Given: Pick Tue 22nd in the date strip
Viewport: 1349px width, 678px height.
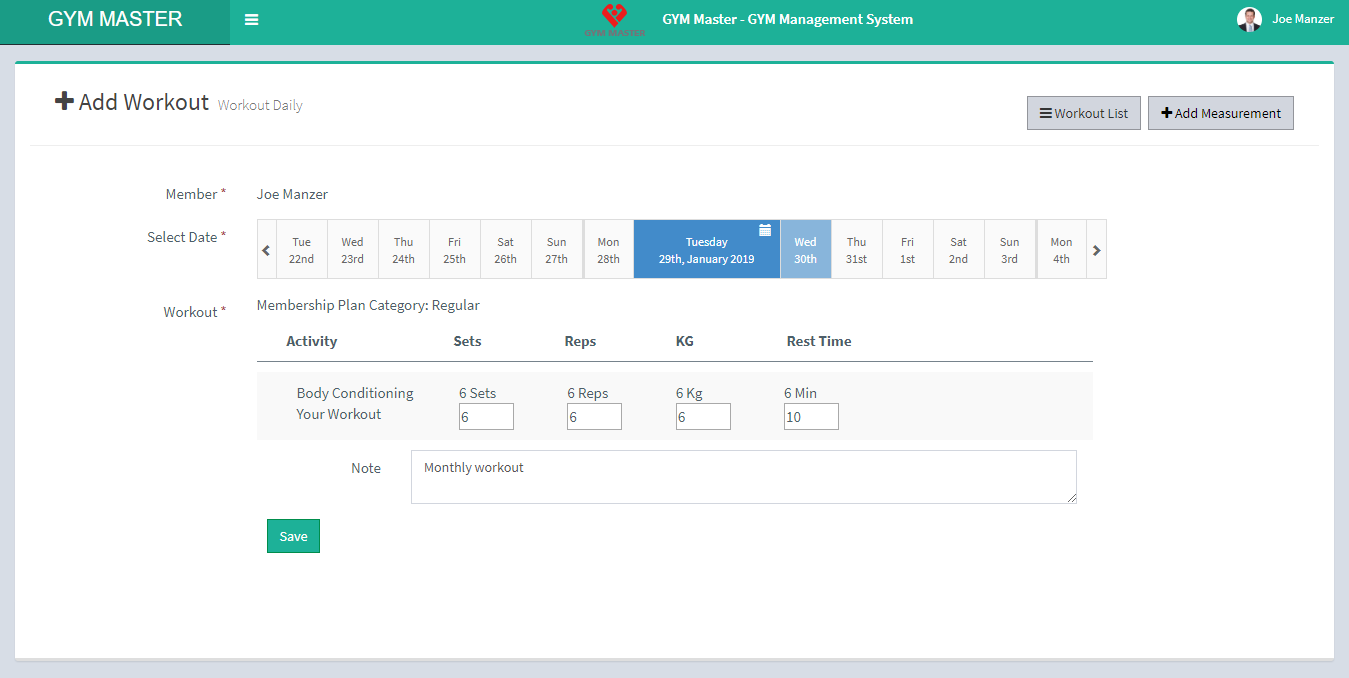Looking at the screenshot, I should [301, 250].
